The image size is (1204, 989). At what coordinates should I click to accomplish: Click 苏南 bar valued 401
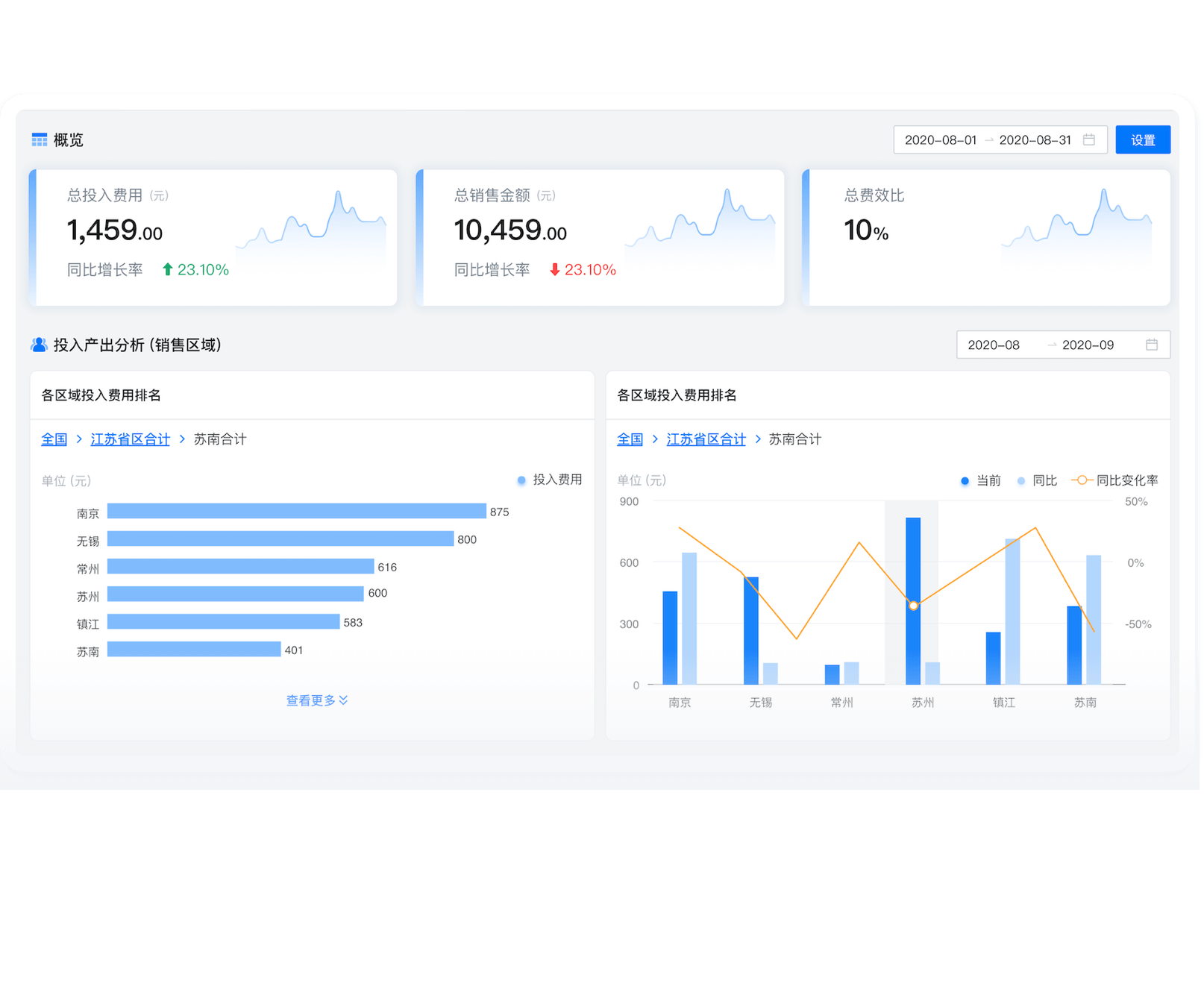coord(194,649)
